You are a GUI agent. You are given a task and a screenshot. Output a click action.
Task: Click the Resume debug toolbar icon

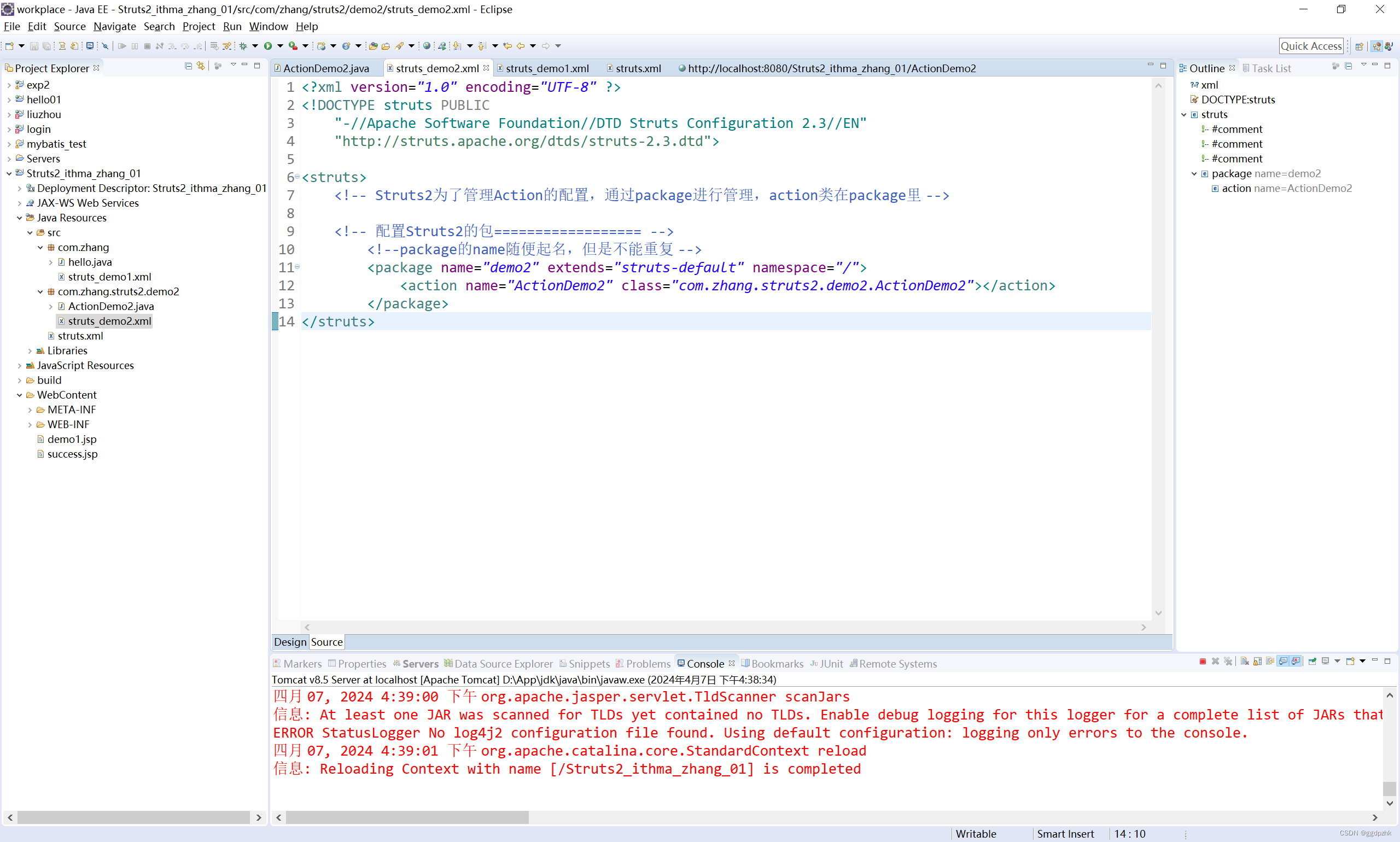click(x=122, y=46)
